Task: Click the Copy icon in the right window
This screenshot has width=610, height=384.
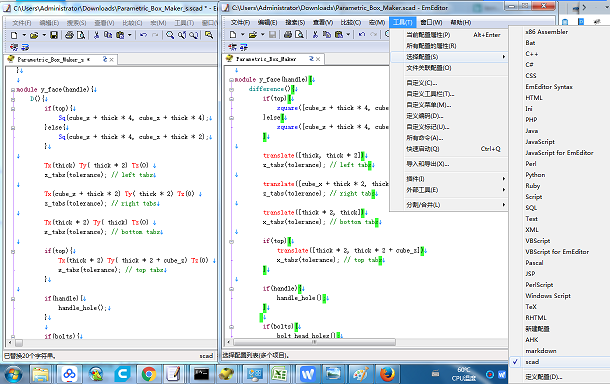Action: [327, 35]
